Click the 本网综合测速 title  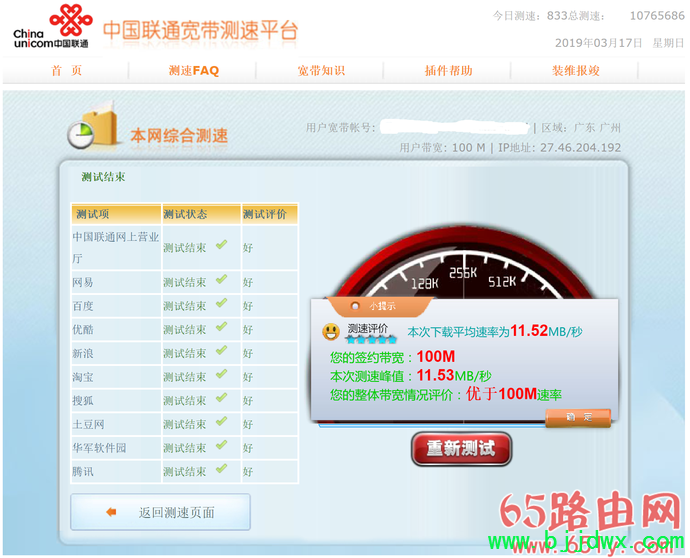click(179, 136)
